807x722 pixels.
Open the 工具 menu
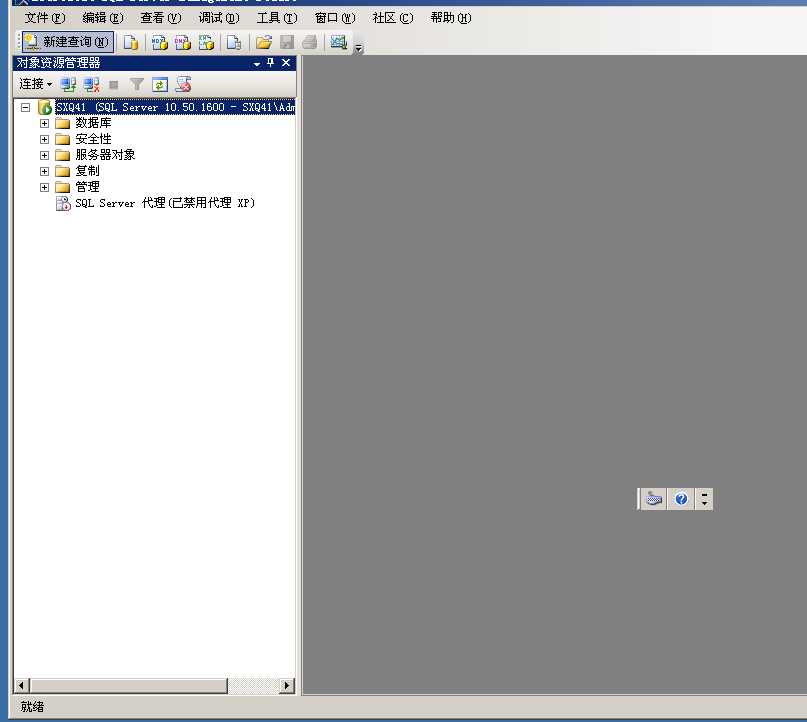[x=277, y=18]
